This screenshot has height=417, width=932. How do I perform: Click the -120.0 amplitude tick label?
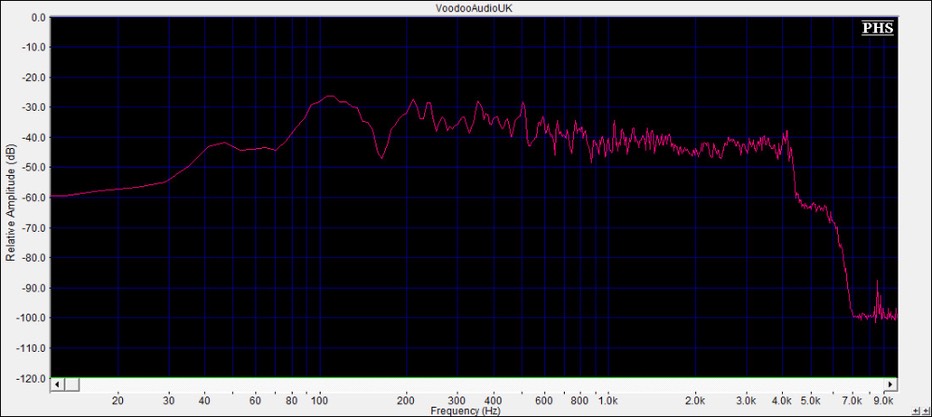33,378
